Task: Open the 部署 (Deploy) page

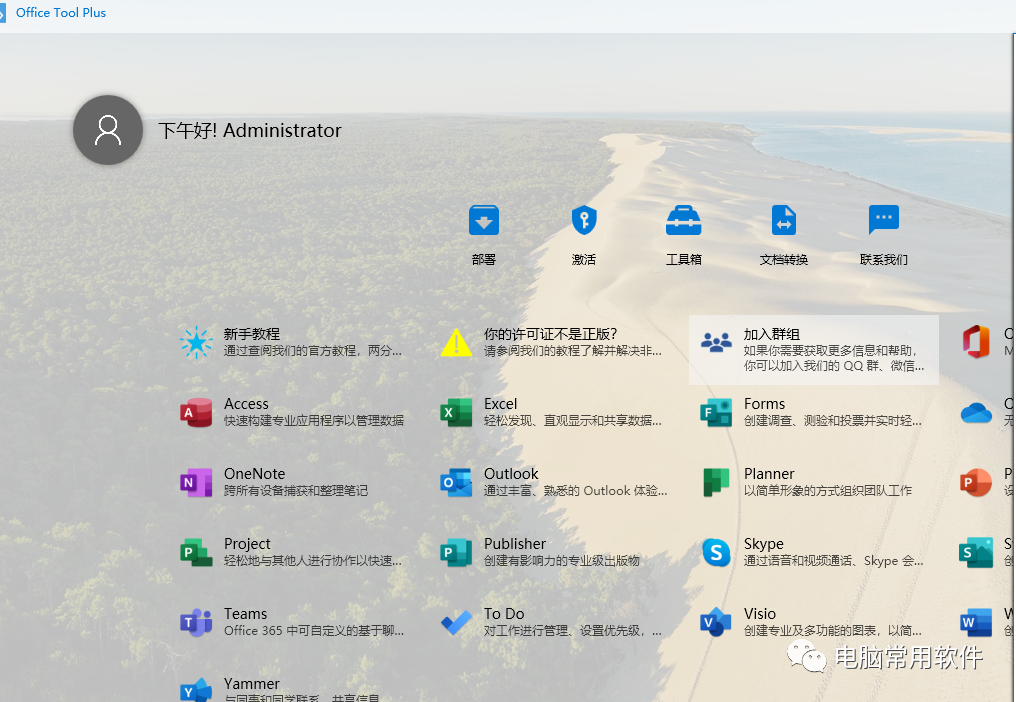Action: [483, 235]
